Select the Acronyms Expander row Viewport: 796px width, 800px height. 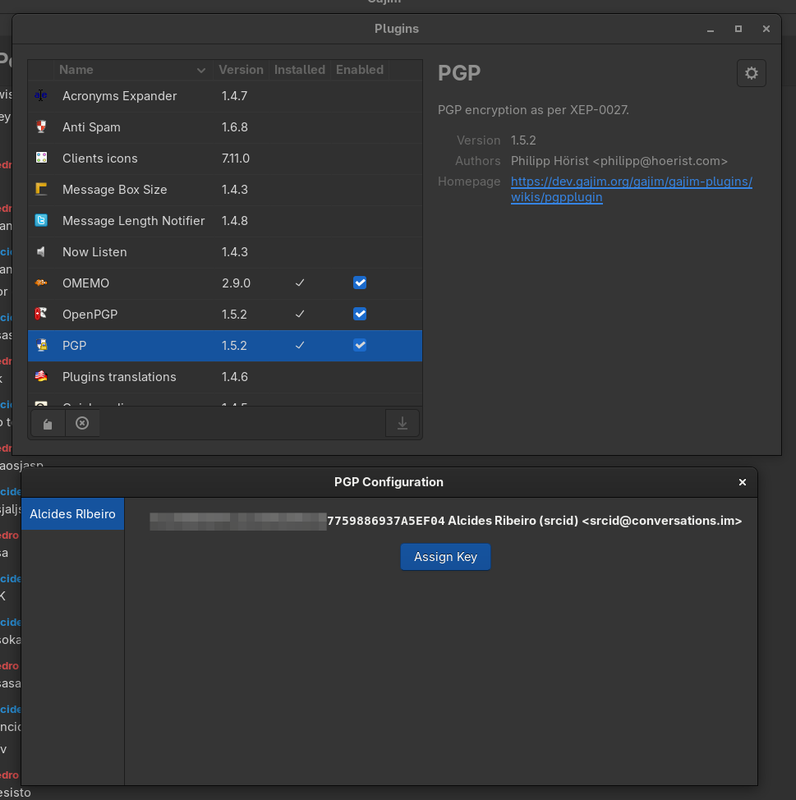coord(225,96)
